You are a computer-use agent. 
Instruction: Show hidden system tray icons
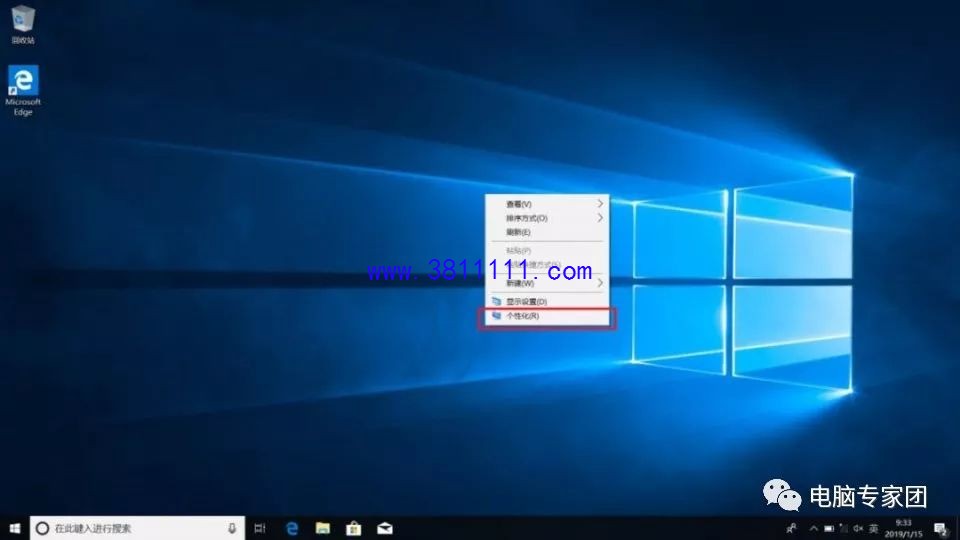tap(813, 528)
